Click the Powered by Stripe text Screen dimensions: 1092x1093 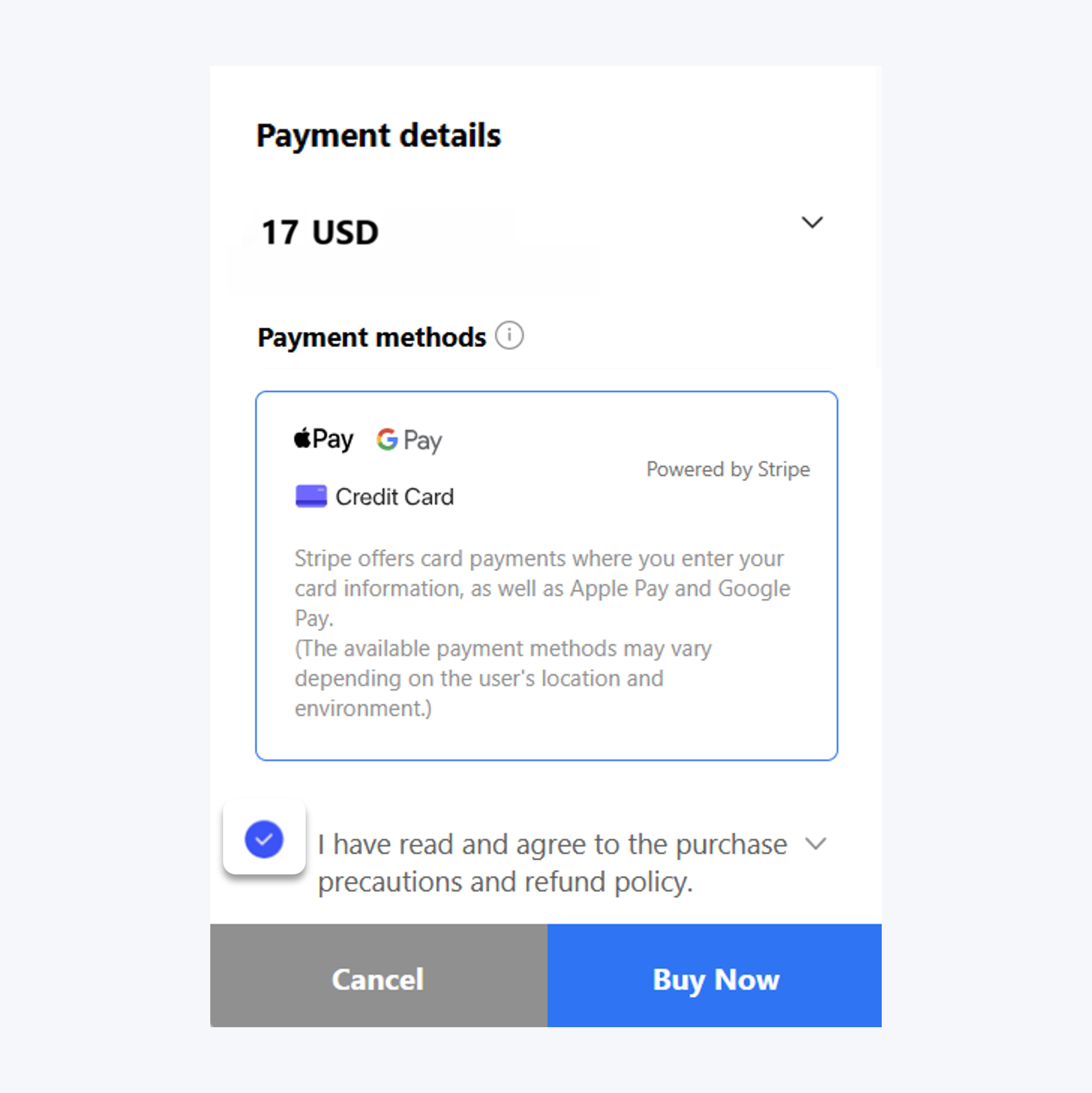[728, 469]
